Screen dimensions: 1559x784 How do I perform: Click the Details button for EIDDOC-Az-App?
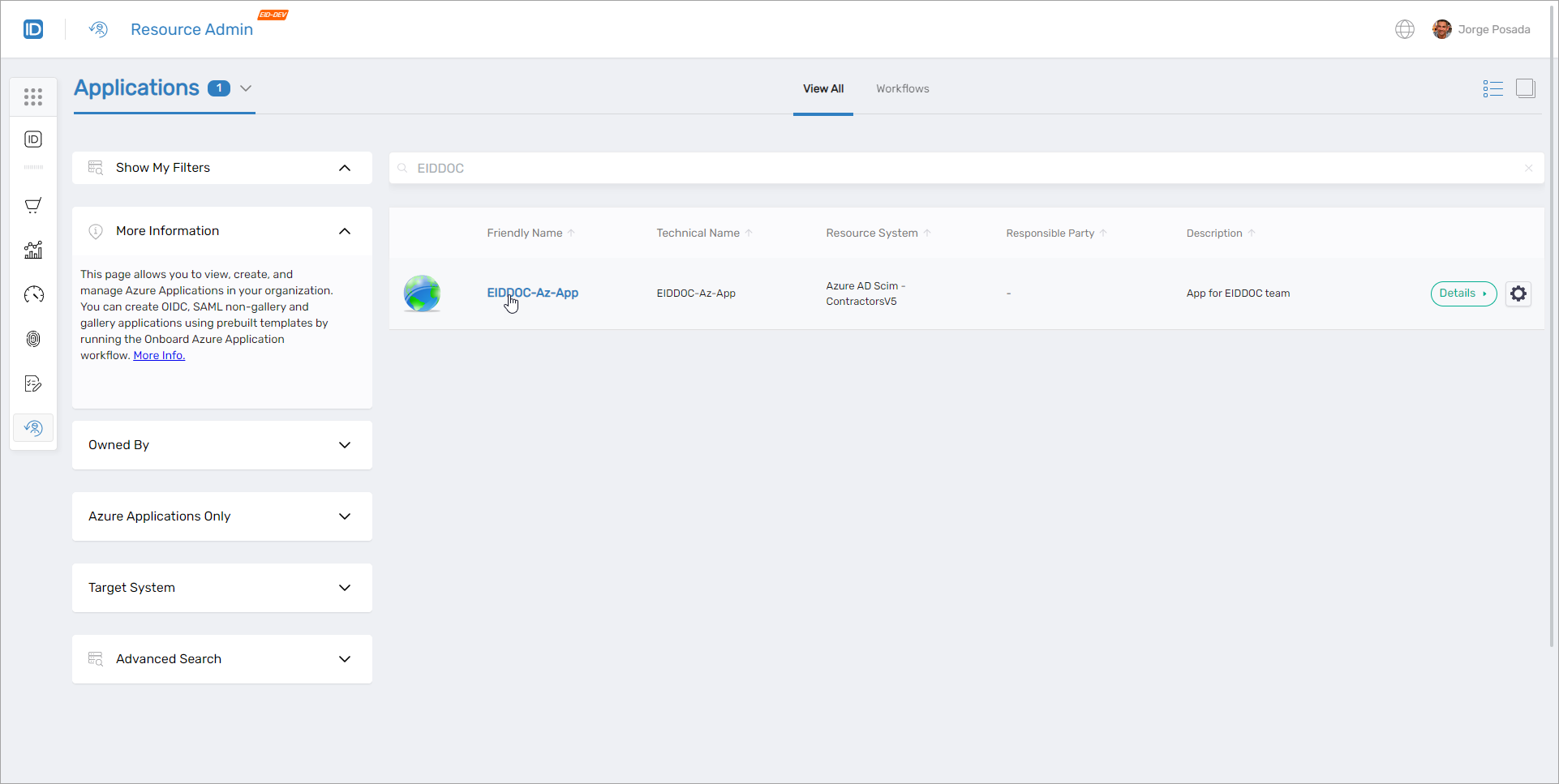tap(1462, 293)
